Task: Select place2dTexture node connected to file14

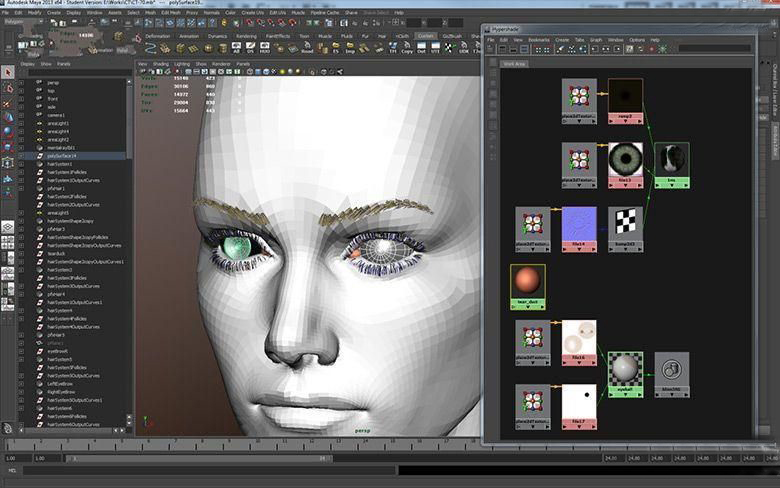Action: pos(533,229)
